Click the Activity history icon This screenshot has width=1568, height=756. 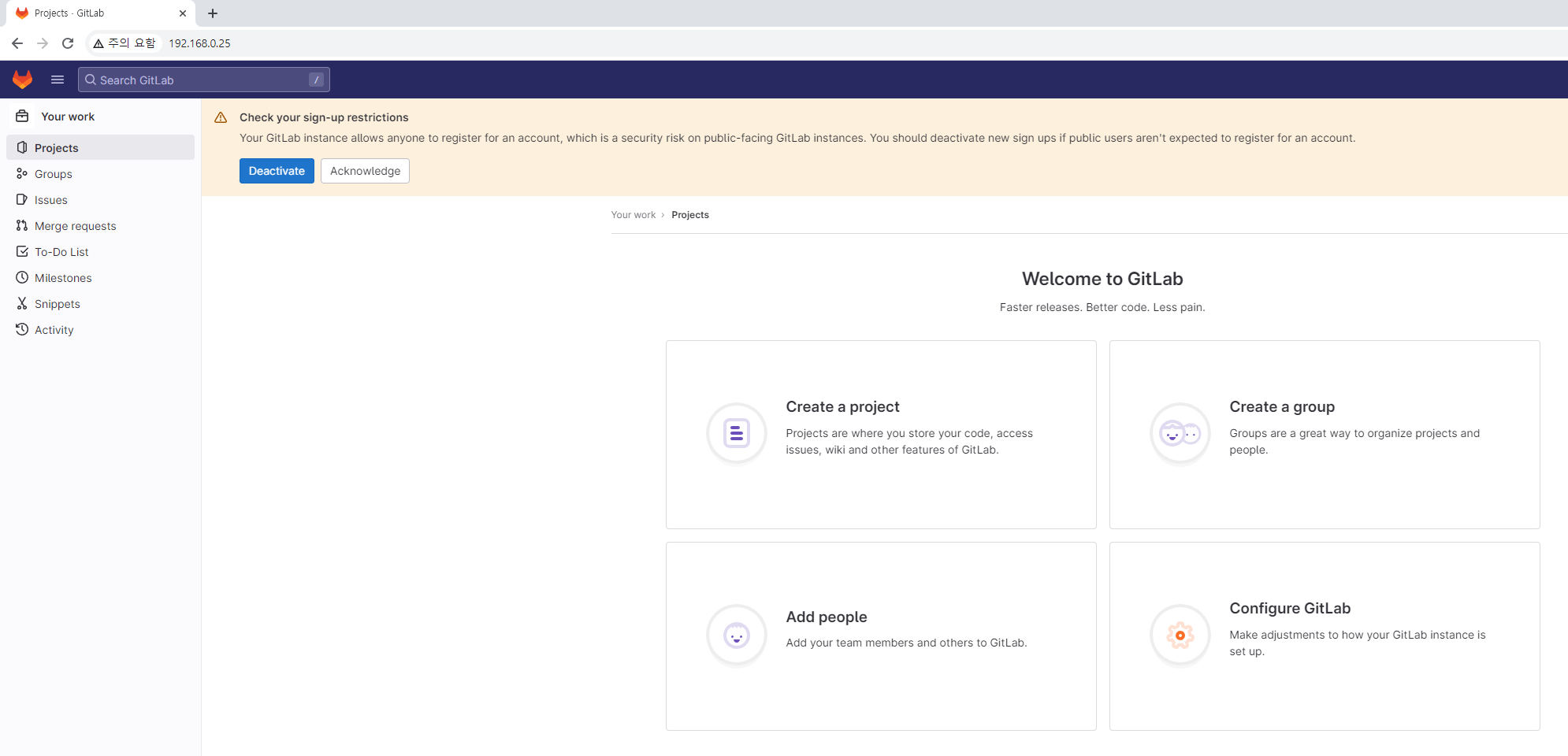(x=22, y=329)
